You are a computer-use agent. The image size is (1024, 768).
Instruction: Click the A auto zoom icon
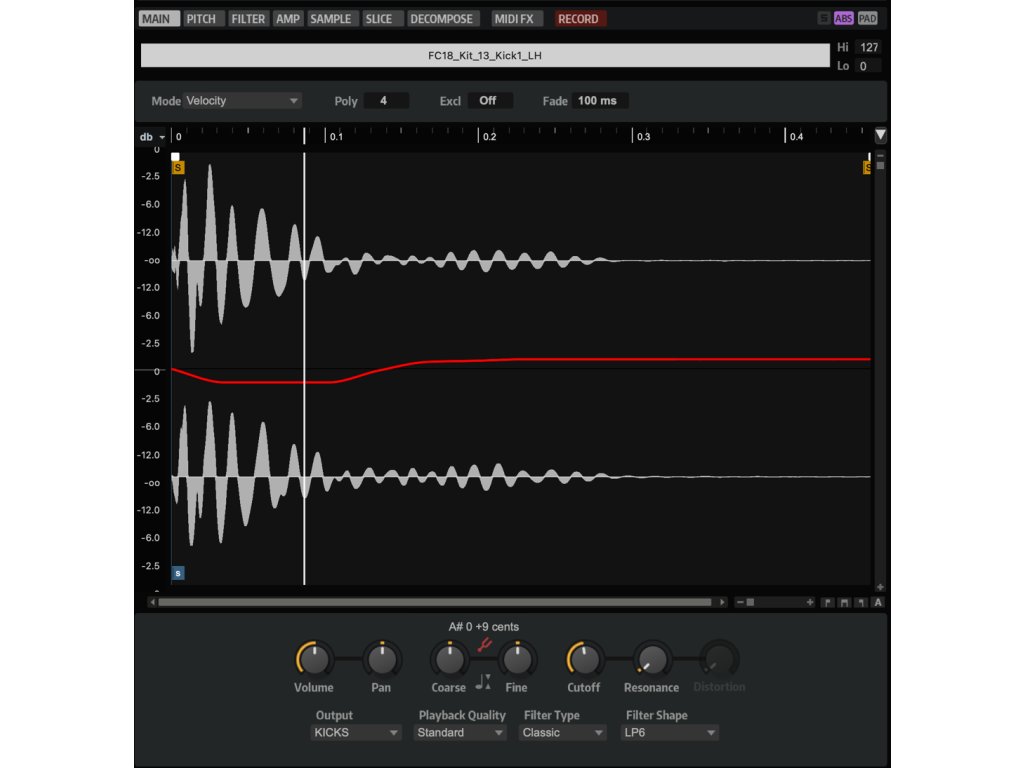point(878,602)
